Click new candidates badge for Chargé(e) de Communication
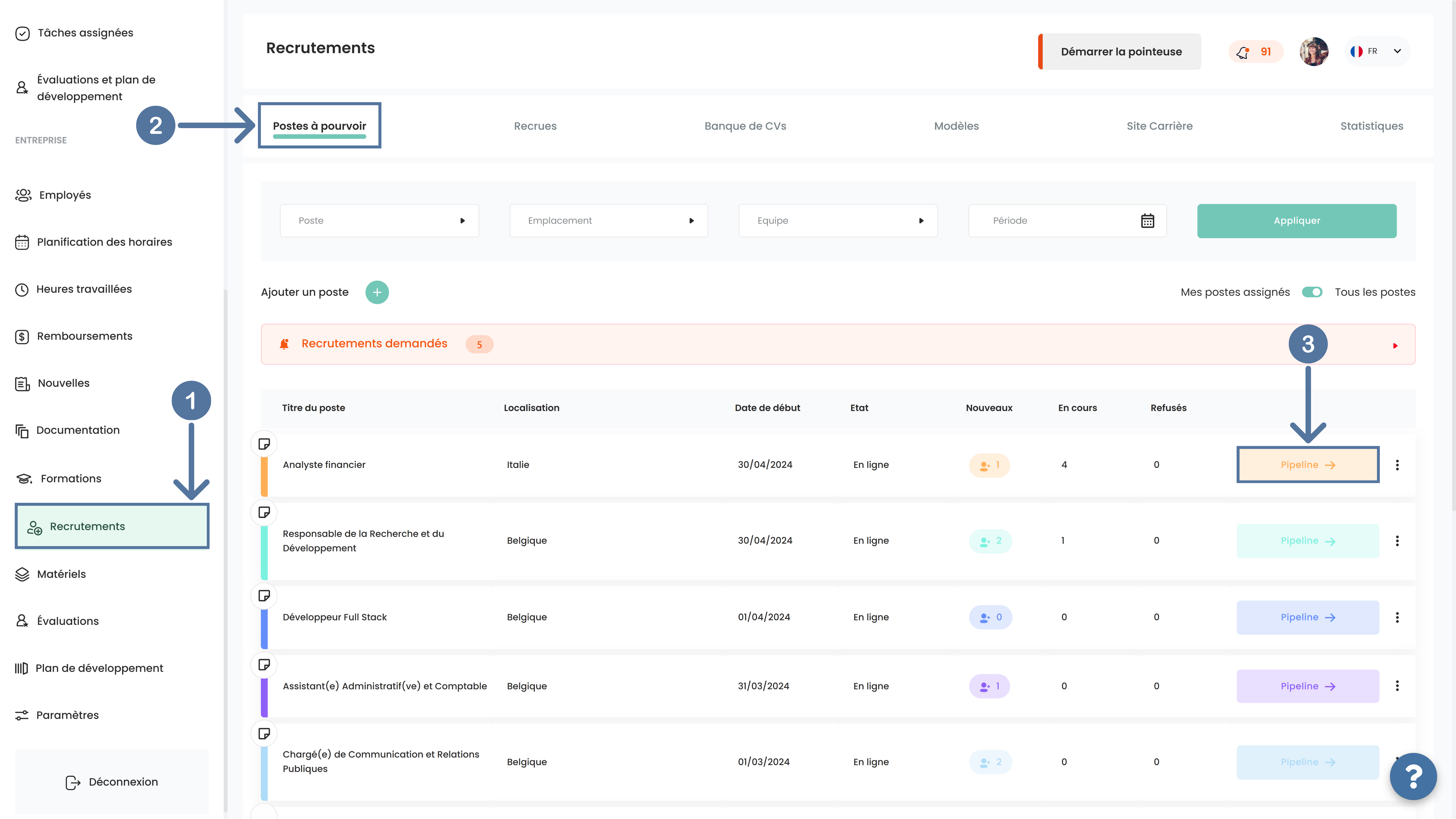The width and height of the screenshot is (1456, 819). pyautogui.click(x=990, y=762)
